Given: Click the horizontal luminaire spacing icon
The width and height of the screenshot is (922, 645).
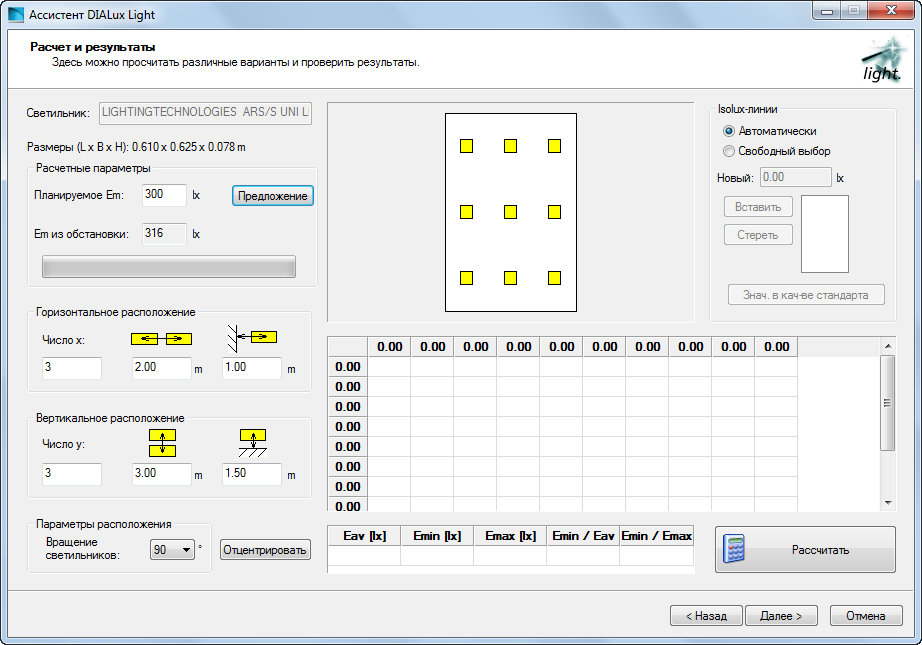Looking at the screenshot, I should pyautogui.click(x=161, y=339).
